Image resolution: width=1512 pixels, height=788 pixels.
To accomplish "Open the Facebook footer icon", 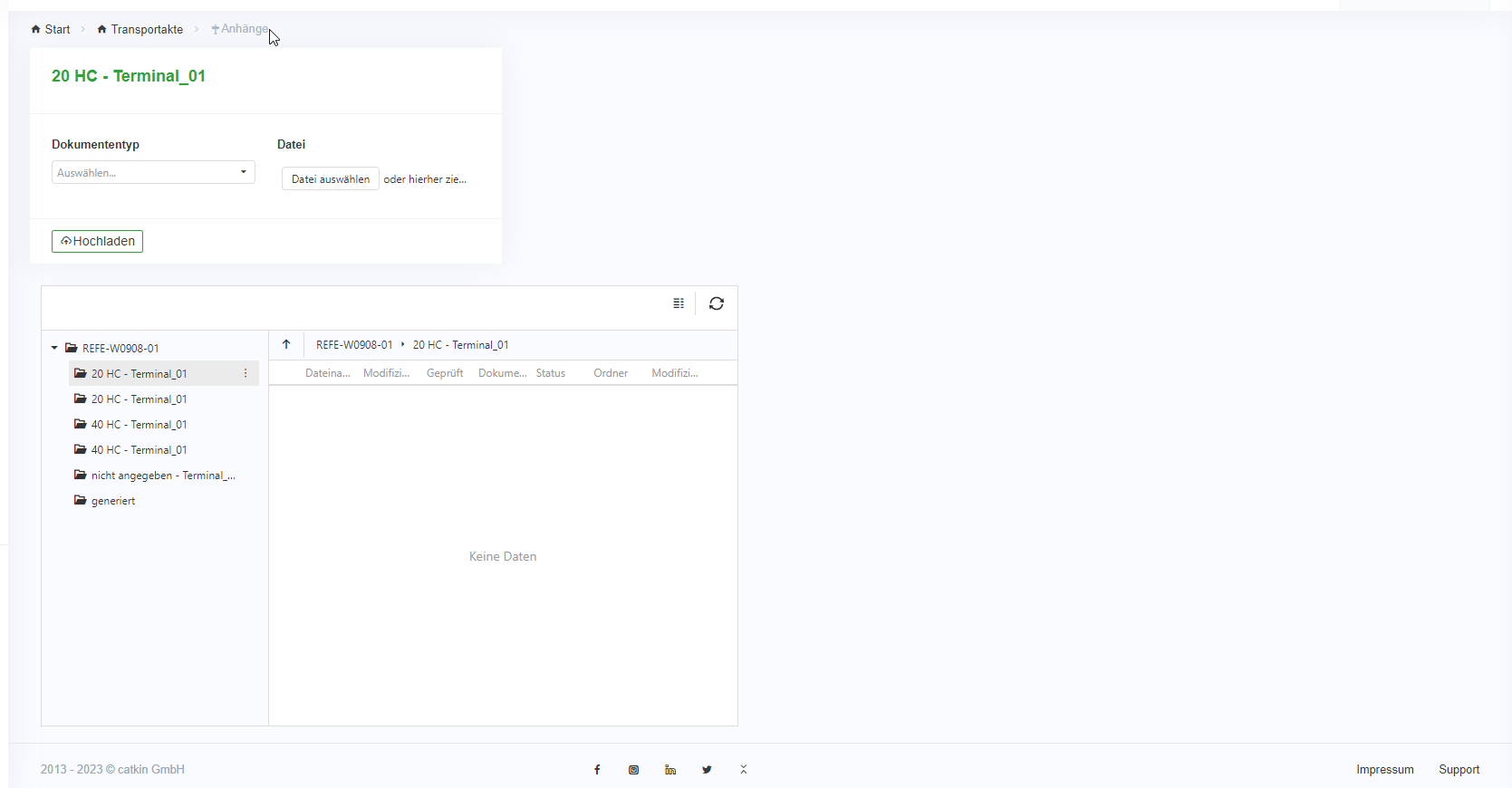I will [597, 770].
